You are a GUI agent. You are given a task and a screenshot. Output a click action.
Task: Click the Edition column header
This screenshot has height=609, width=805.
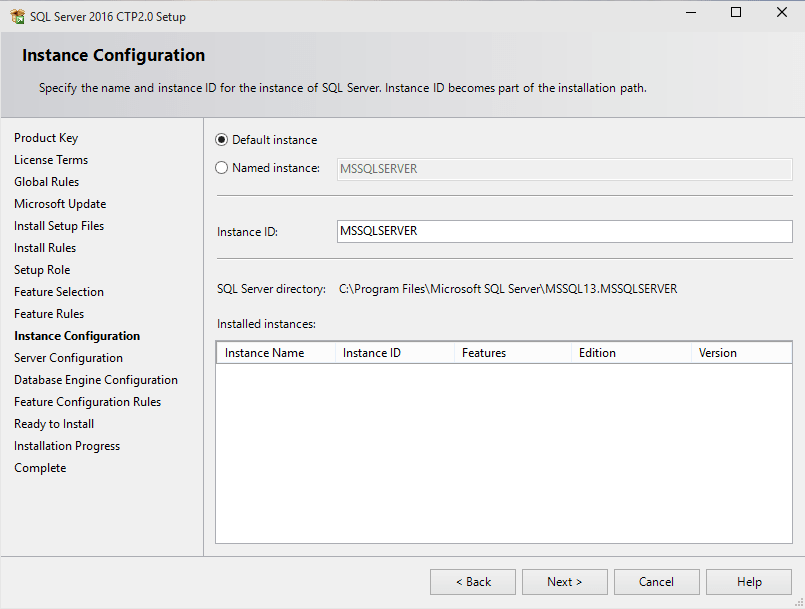click(x=631, y=353)
